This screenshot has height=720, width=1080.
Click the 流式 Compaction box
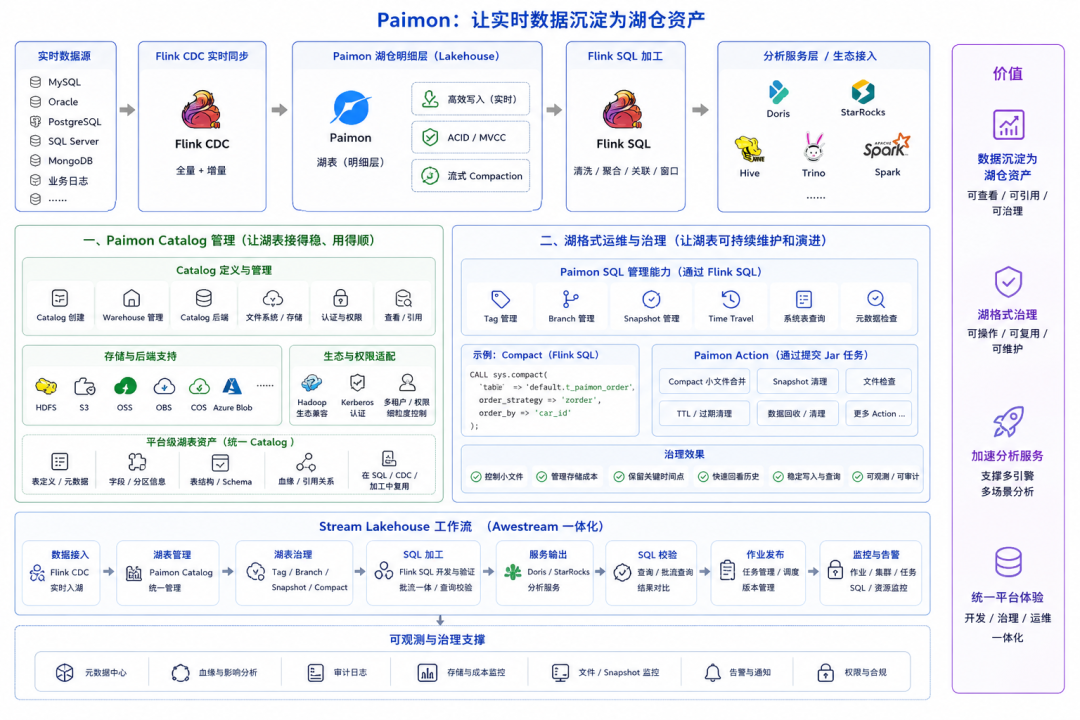pyautogui.click(x=470, y=176)
